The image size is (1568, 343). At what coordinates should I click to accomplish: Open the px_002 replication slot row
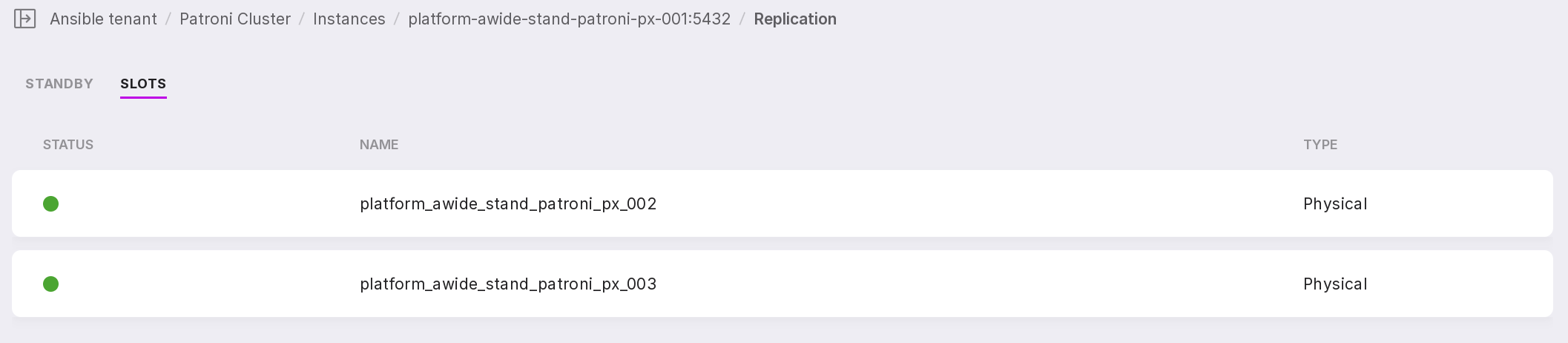(890, 204)
